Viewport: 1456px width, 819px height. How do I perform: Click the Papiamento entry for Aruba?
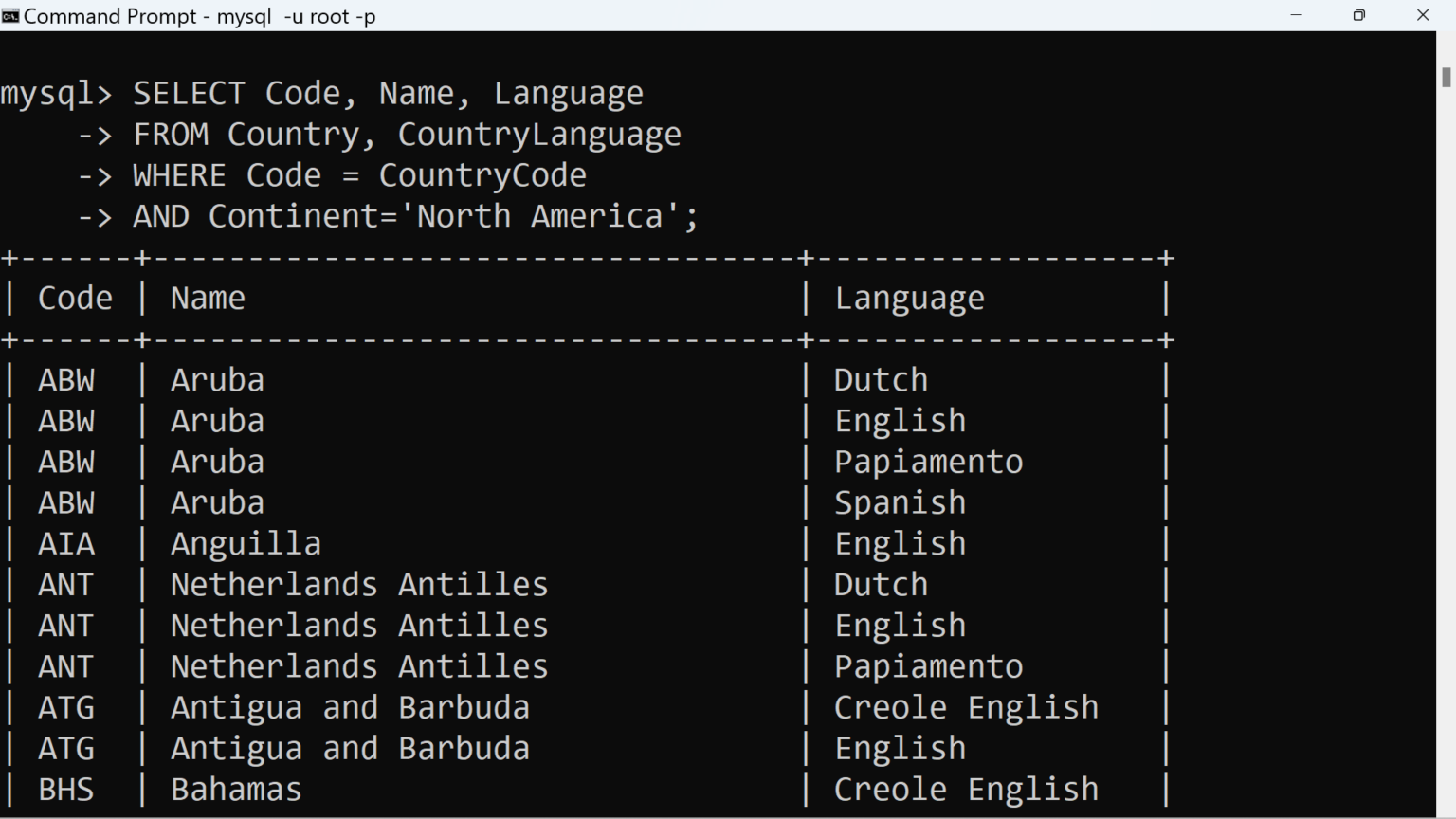coord(927,461)
